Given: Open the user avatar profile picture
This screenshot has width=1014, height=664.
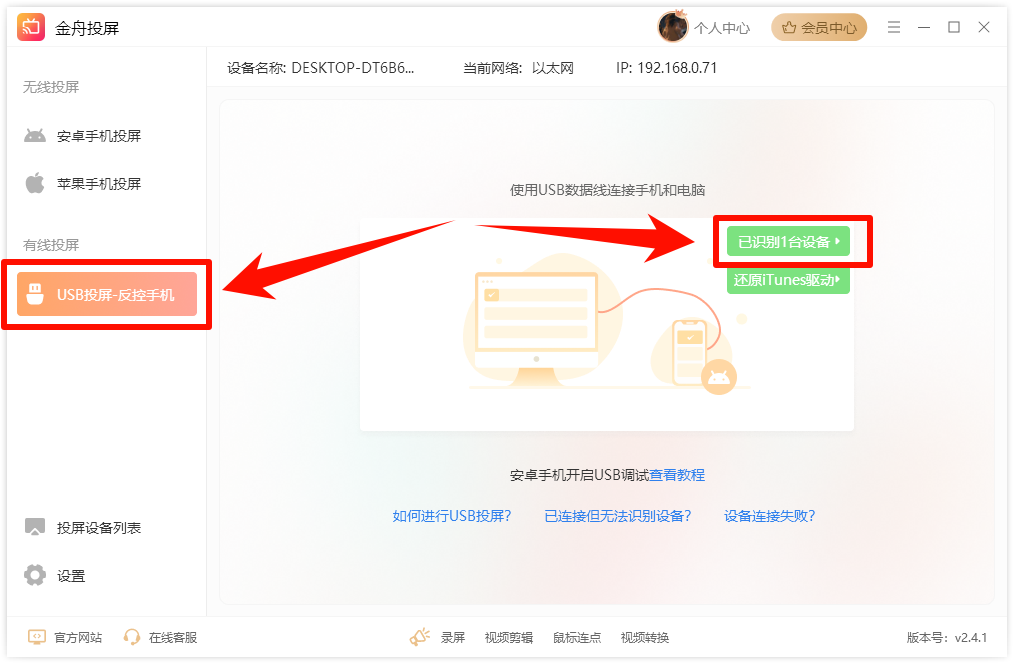Looking at the screenshot, I should [x=672, y=28].
